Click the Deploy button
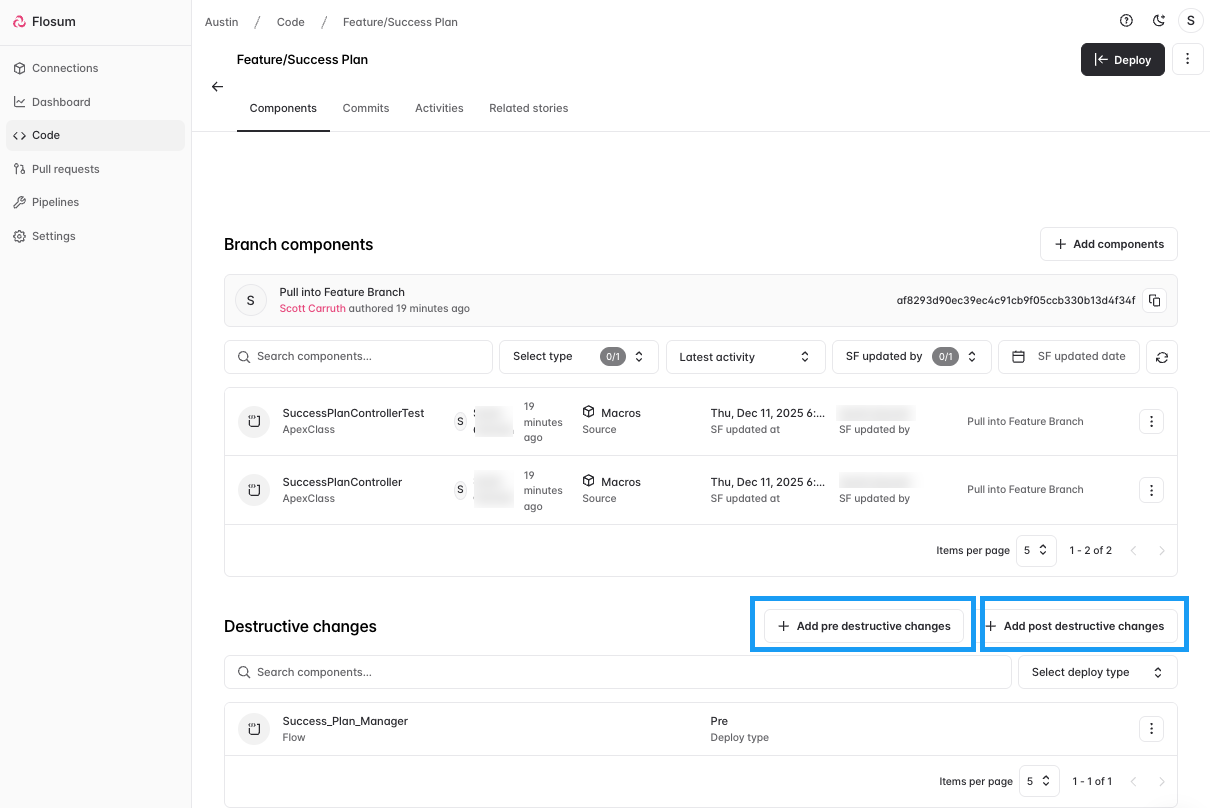This screenshot has width=1212, height=808. [1122, 60]
